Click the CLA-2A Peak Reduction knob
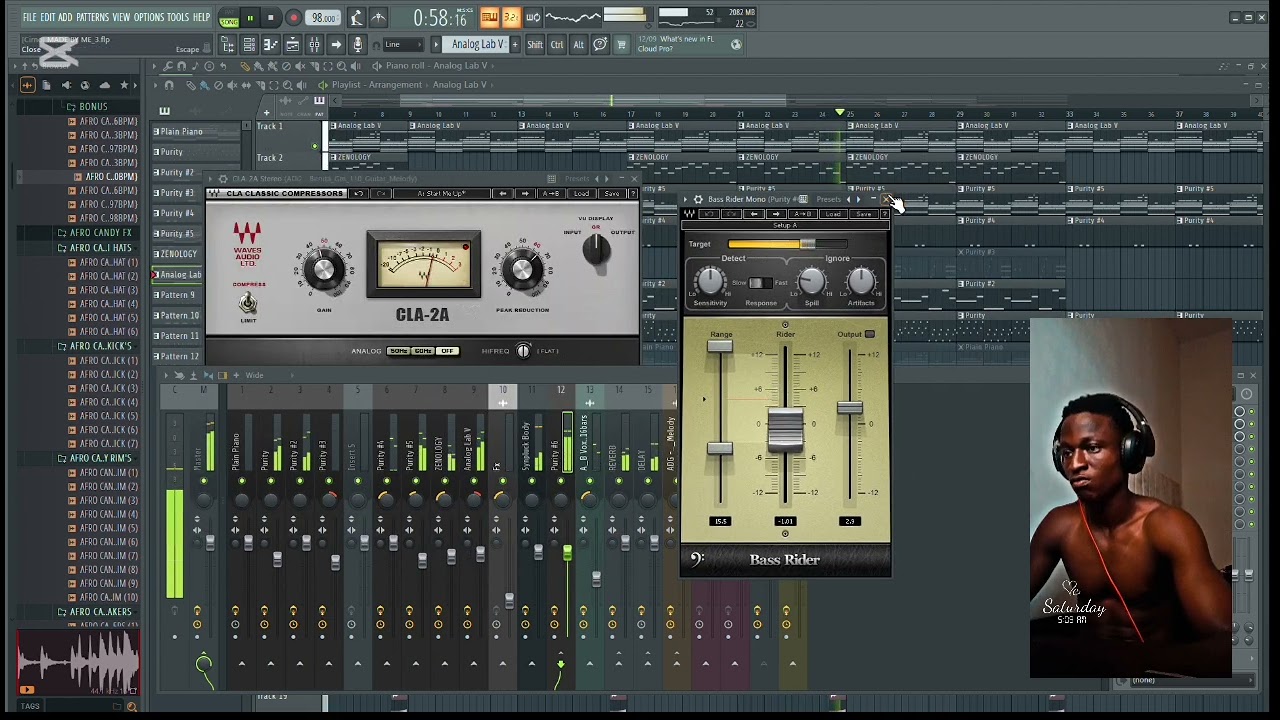 [x=522, y=269]
